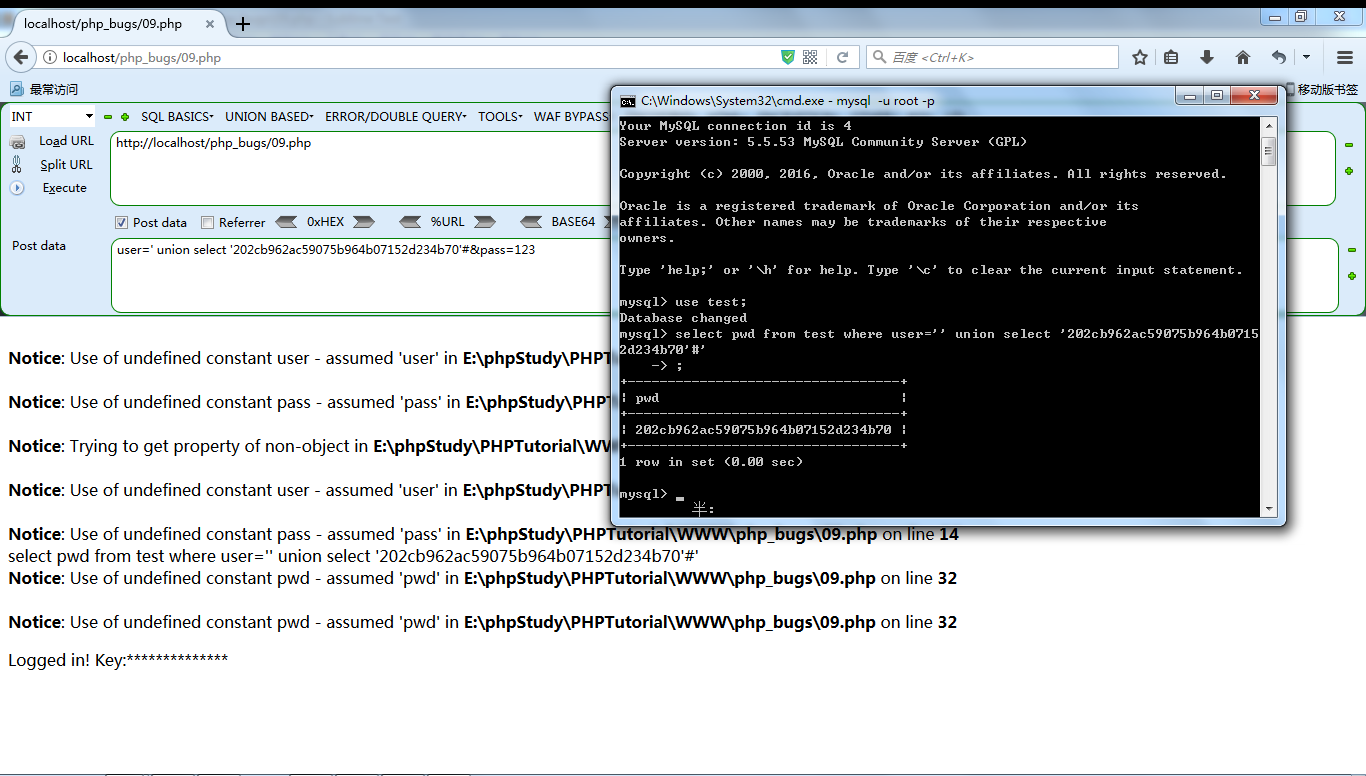The width and height of the screenshot is (1366, 776).
Task: Open a new tab with the plus button
Action: (x=243, y=24)
